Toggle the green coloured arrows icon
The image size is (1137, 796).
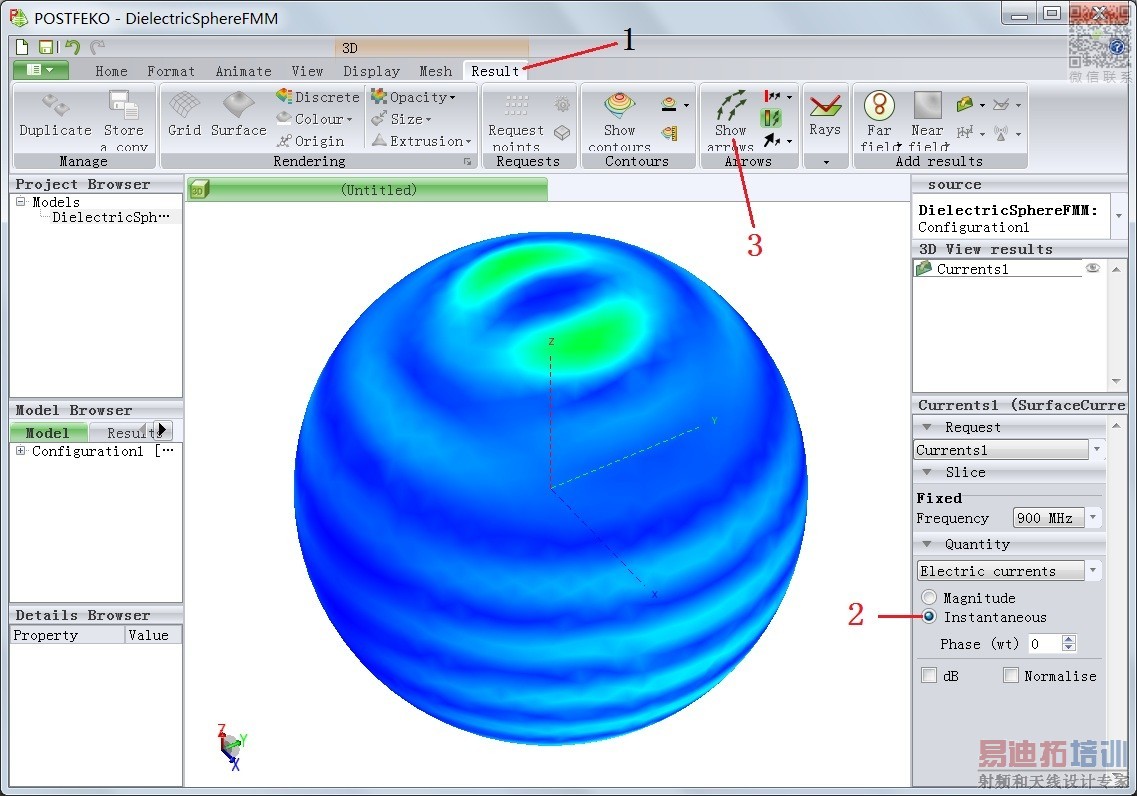(x=771, y=117)
